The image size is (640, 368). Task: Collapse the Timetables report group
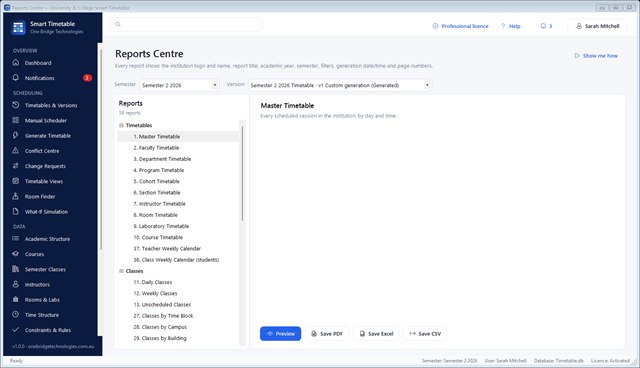point(121,125)
